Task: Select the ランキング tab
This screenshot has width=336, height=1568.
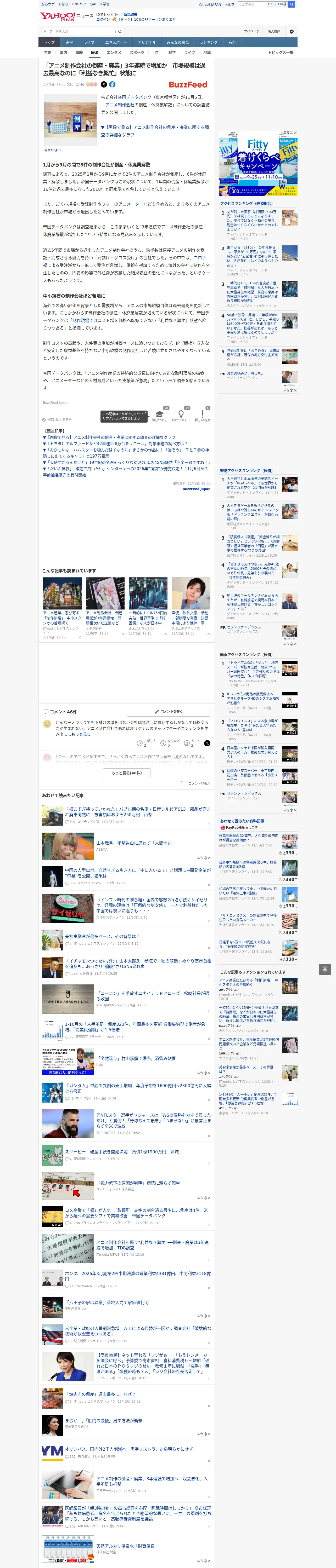Action: [x=209, y=42]
